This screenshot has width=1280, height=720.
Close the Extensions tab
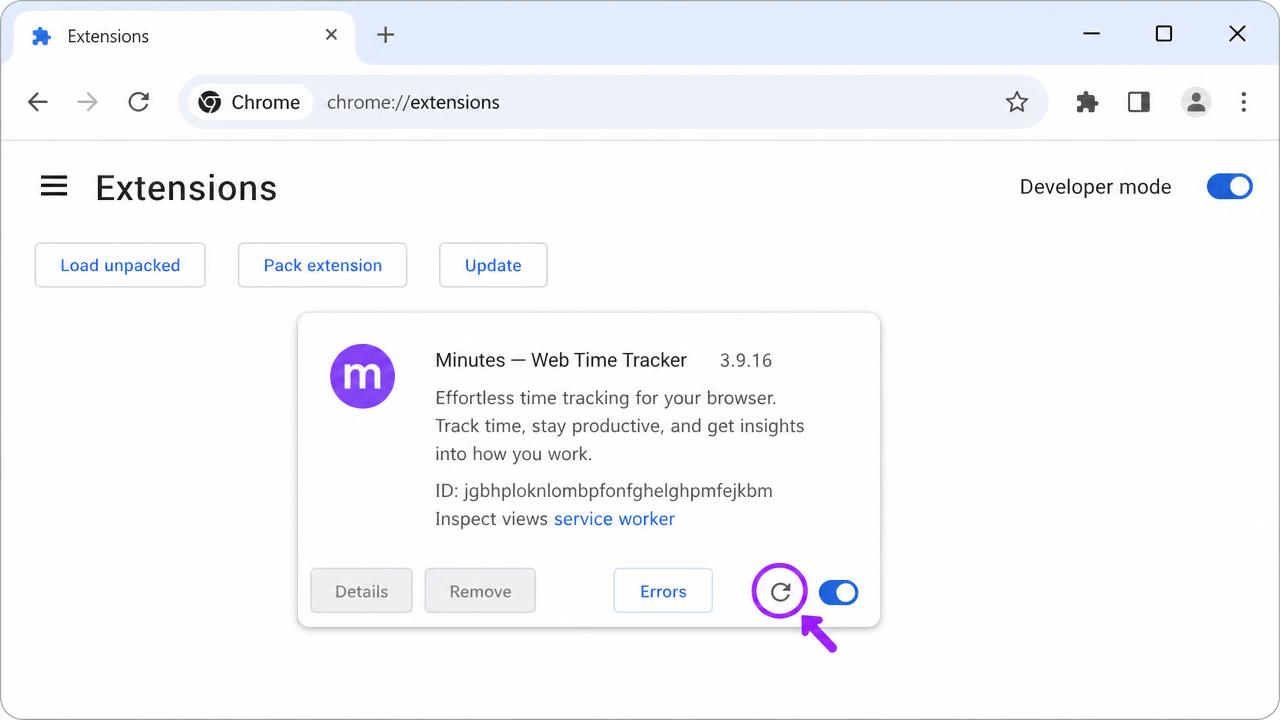[x=332, y=35]
